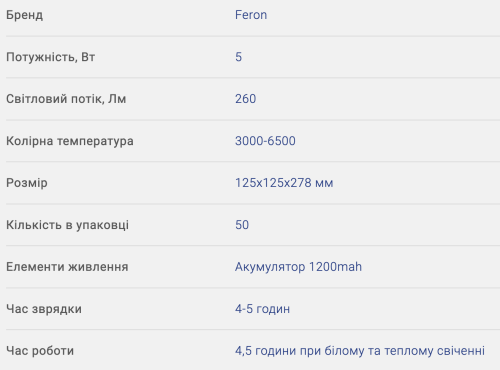Select the power value 5
This screenshot has width=500, height=370.
[x=238, y=57]
